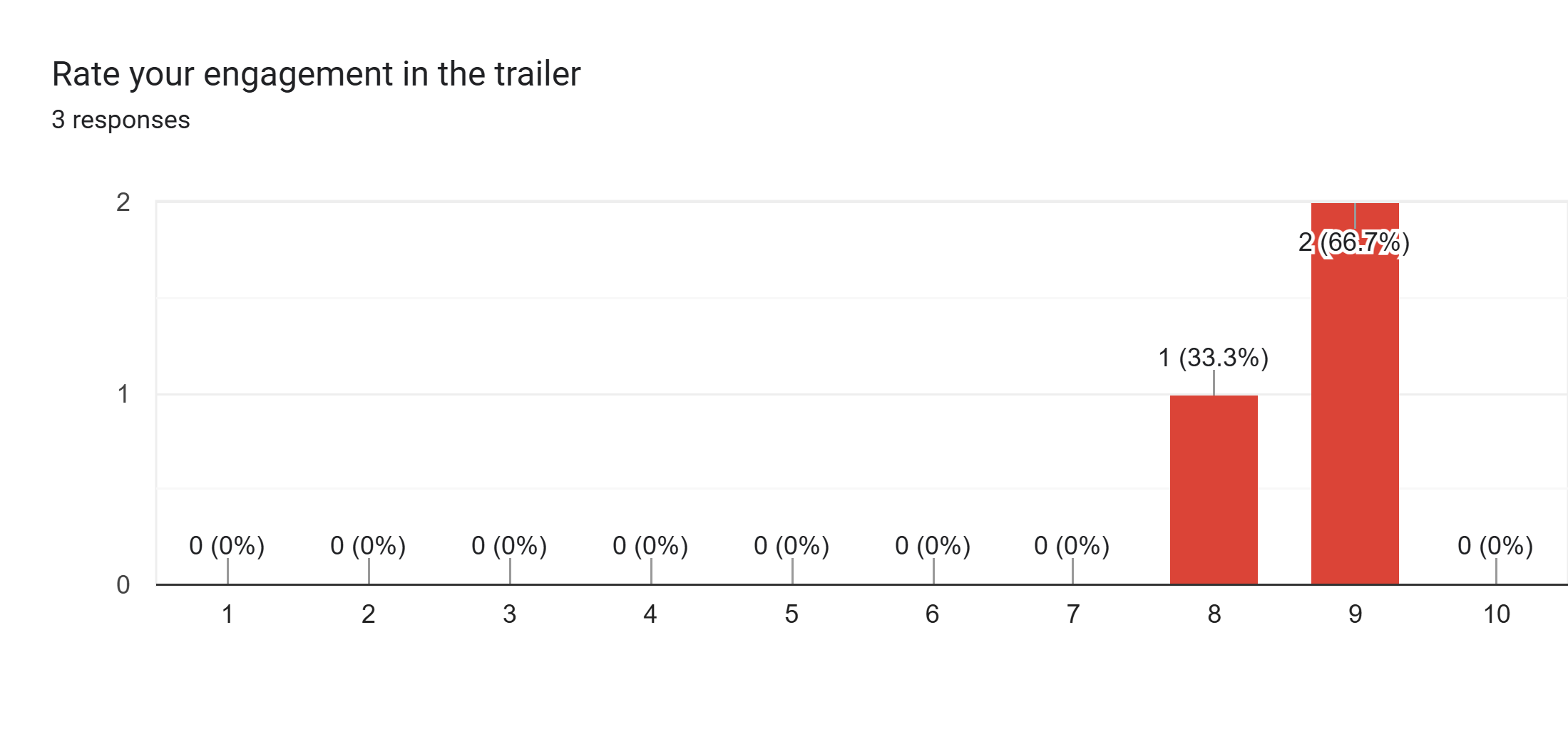This screenshot has width=1568, height=744.
Task: Click the "0 (0%)" label above rating 2
Action: tap(368, 545)
